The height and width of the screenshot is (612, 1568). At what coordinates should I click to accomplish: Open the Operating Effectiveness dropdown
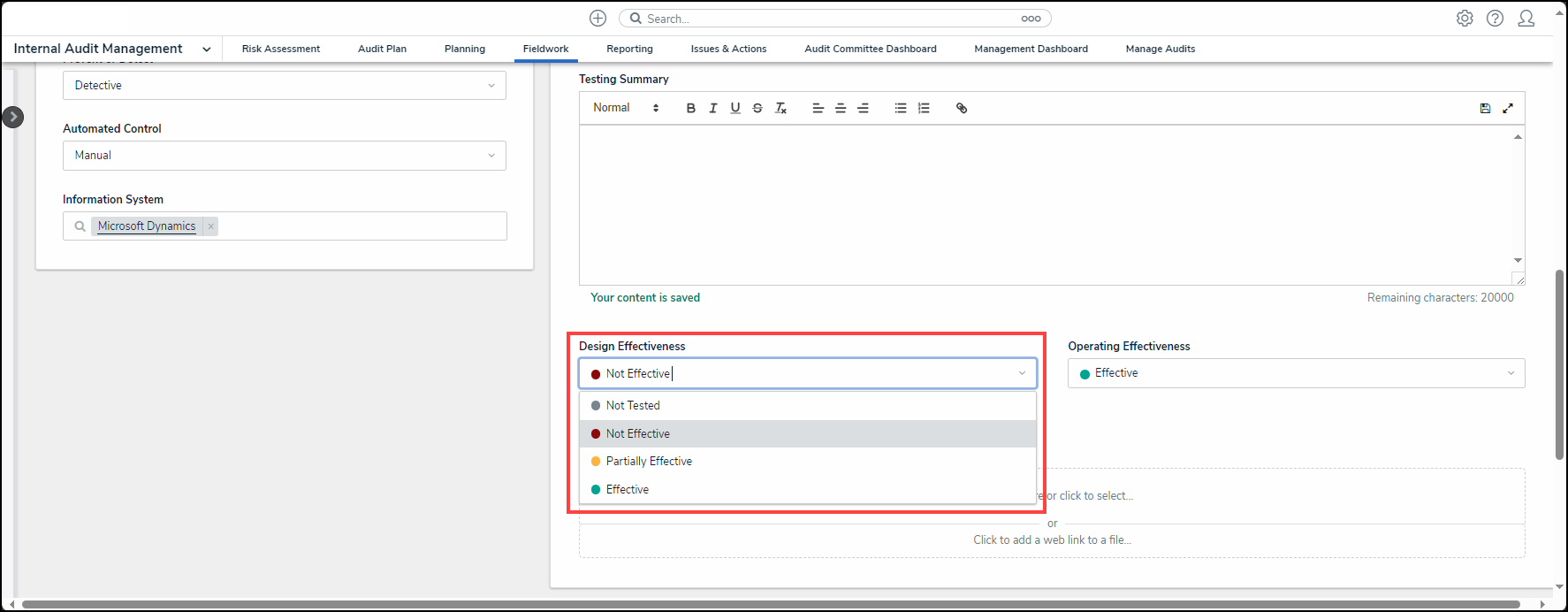tap(1296, 373)
